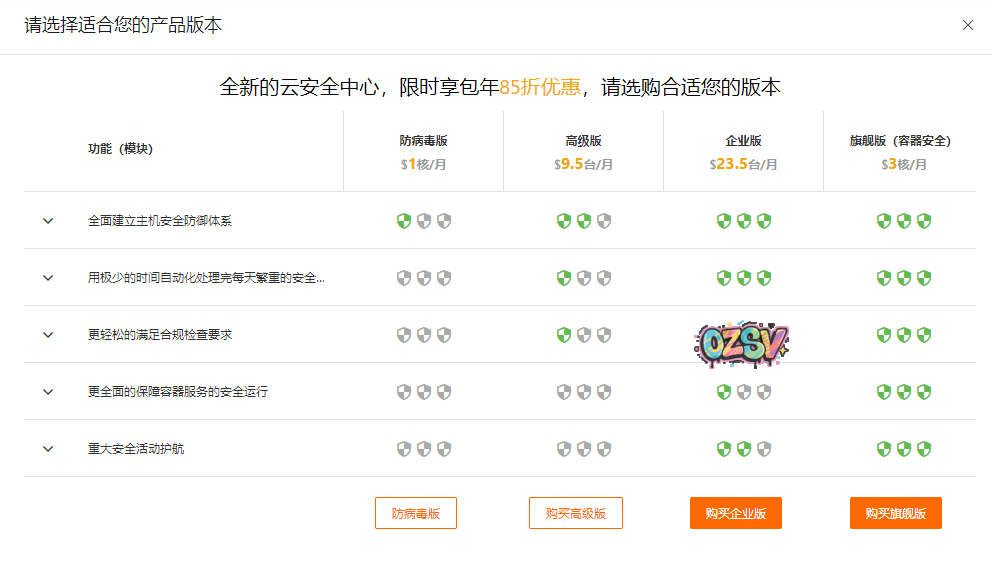Click third shield in 旗舰版 重大安全活动护航 row

pyautogui.click(x=924, y=449)
